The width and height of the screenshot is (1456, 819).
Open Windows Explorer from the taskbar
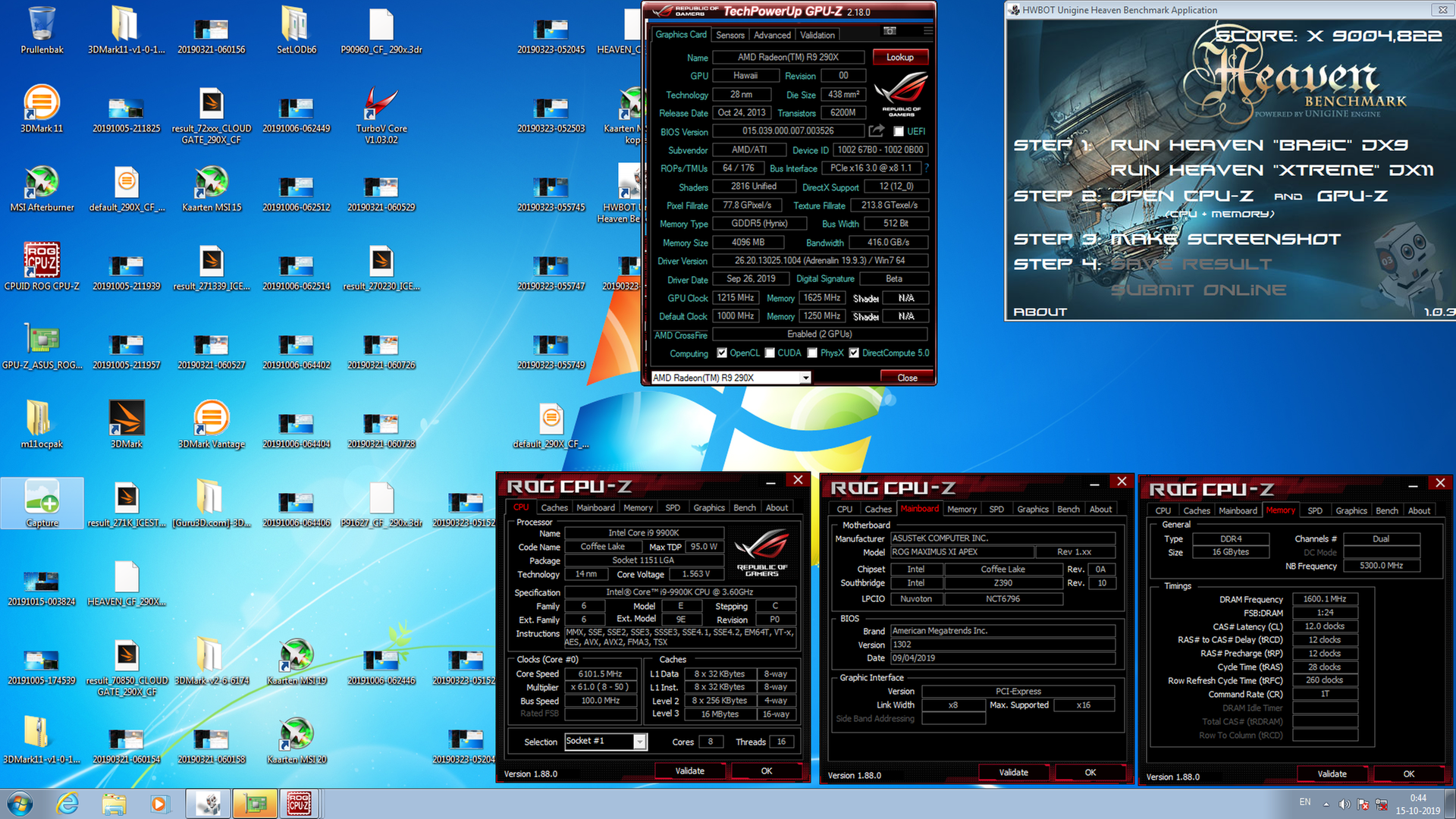(x=114, y=803)
